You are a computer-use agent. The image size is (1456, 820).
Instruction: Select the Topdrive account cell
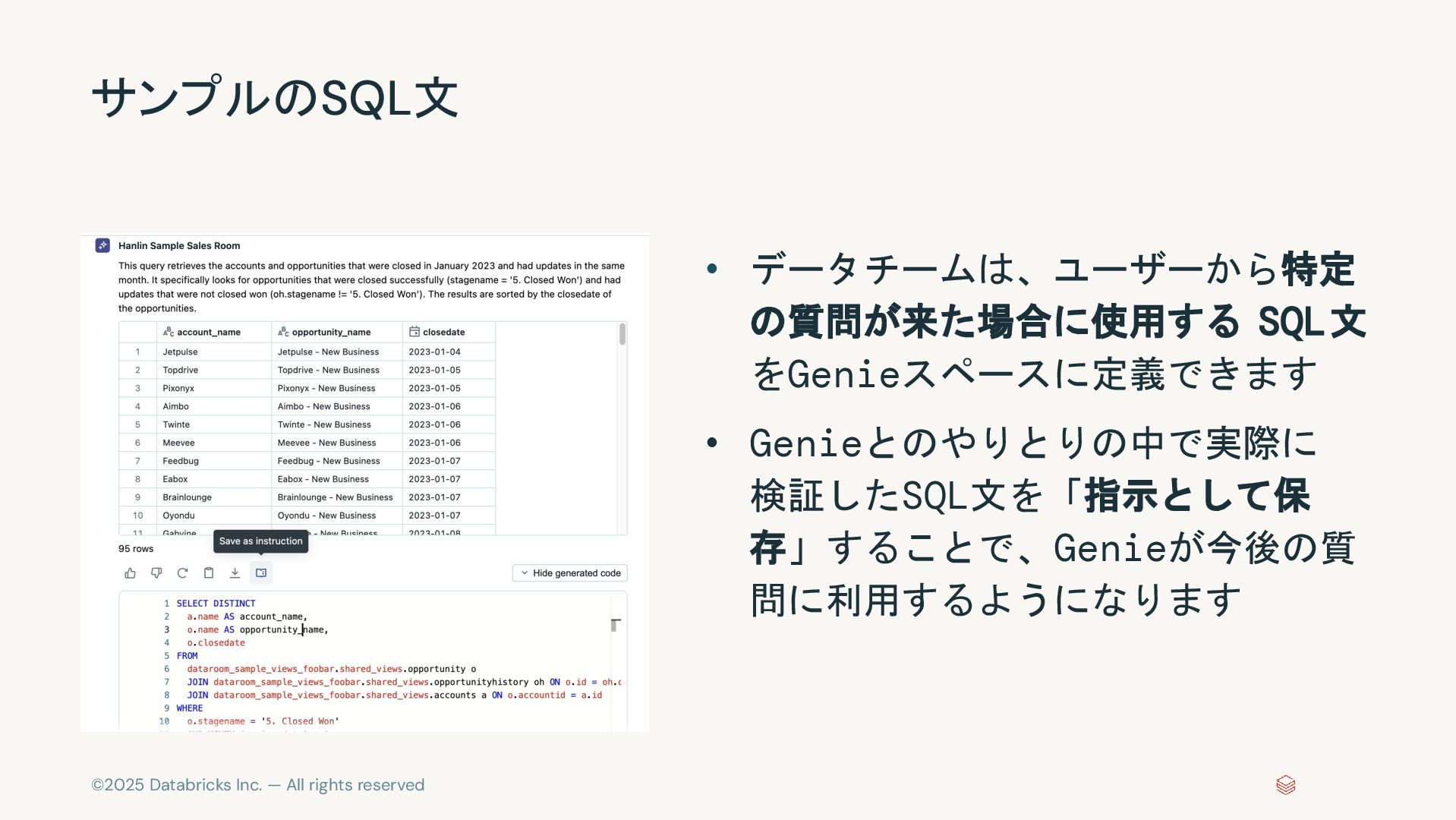(x=214, y=370)
